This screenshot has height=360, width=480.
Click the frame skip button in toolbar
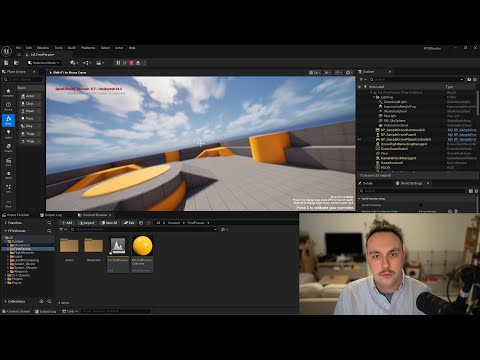pos(125,63)
